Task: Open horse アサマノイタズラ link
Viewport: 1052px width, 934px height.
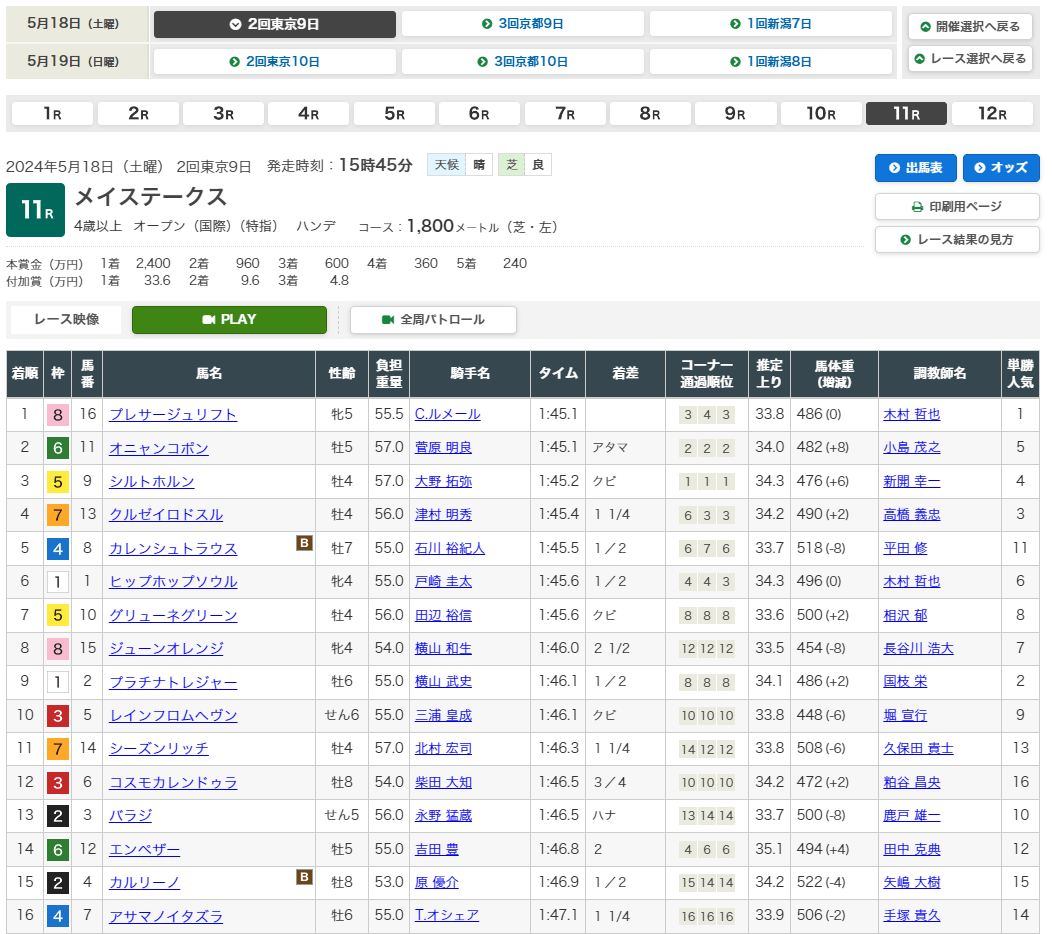Action: coord(166,916)
